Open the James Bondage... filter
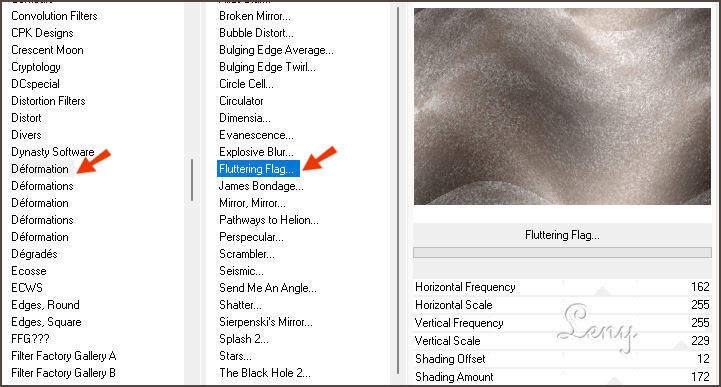This screenshot has height=387, width=721. (261, 186)
